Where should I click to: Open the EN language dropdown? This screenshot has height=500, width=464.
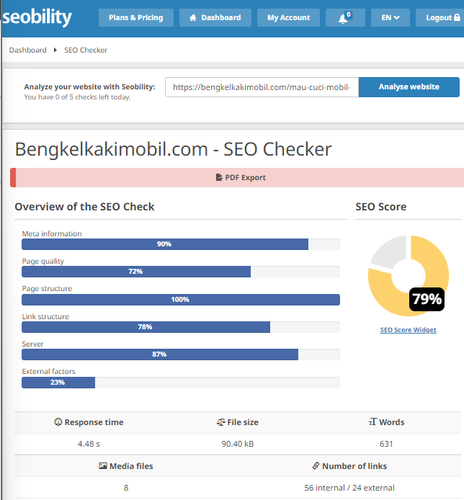click(390, 18)
